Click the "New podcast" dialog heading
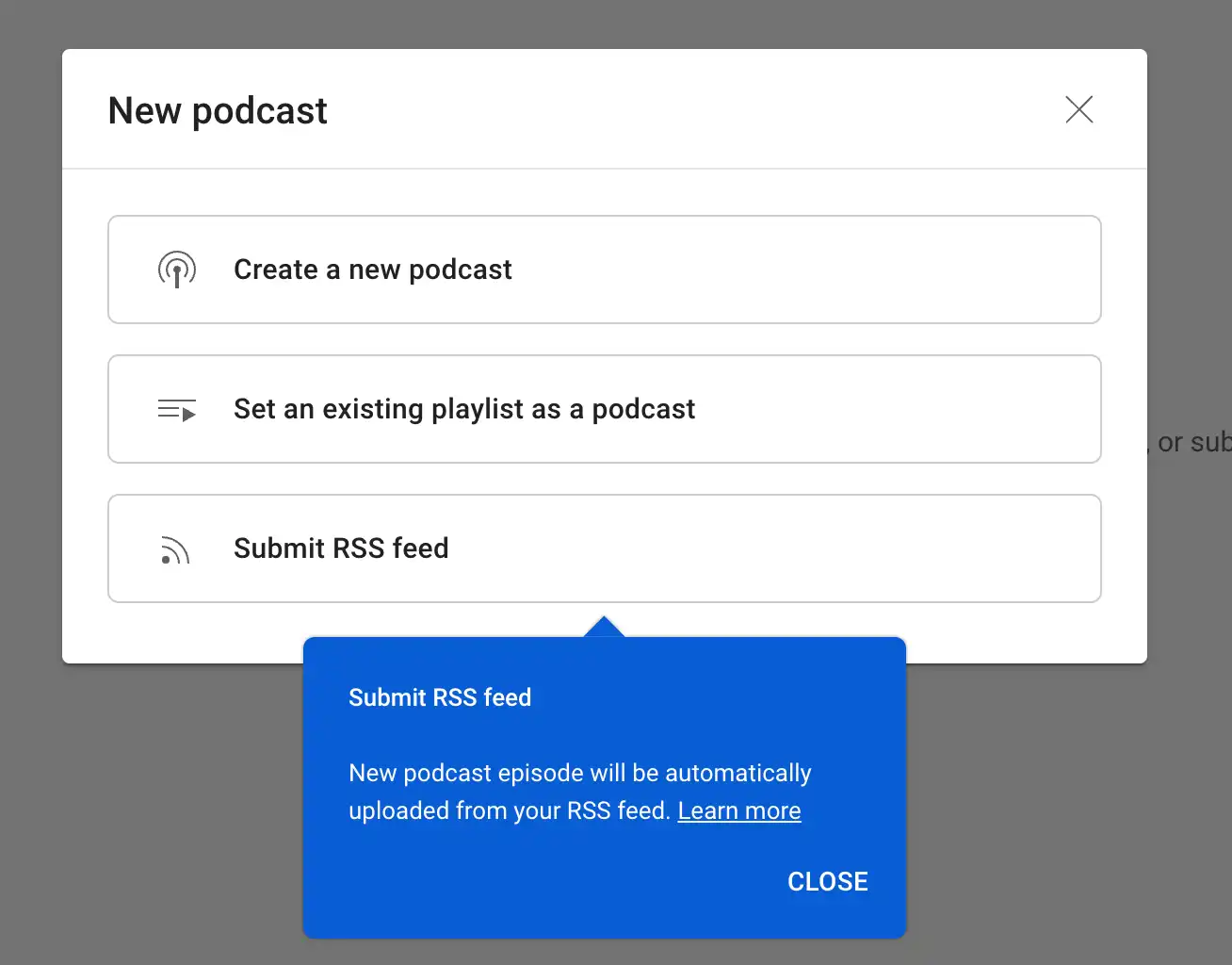Image resolution: width=1232 pixels, height=965 pixels. pyautogui.click(x=218, y=111)
